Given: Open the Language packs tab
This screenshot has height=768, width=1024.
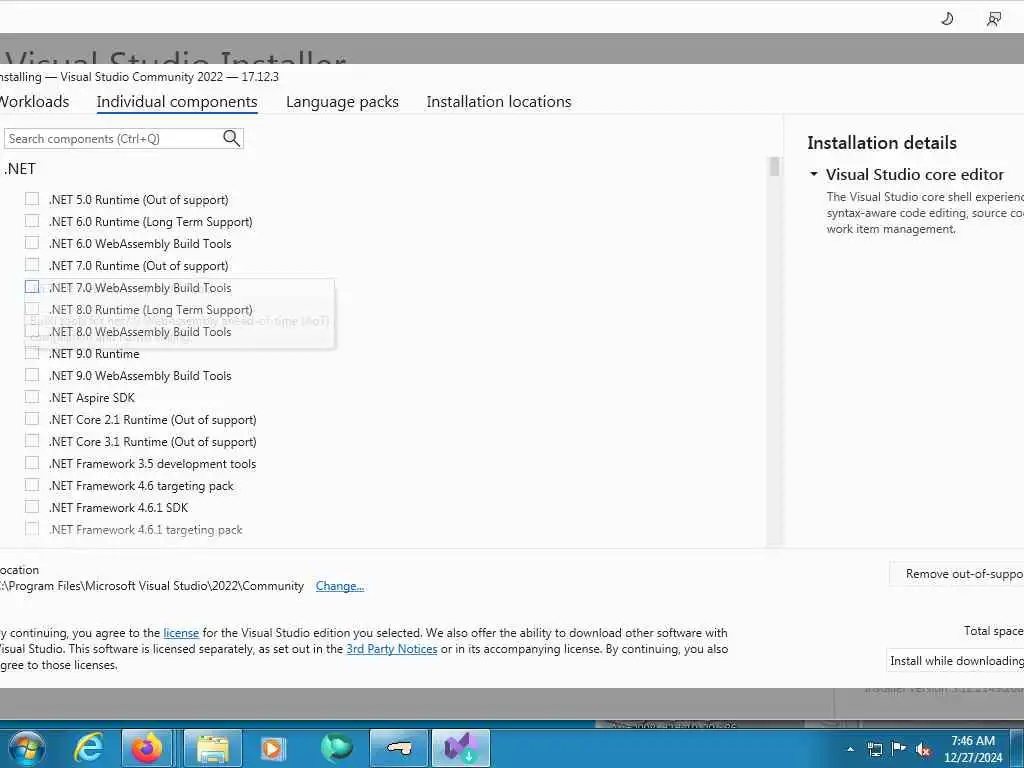Looking at the screenshot, I should [x=342, y=102].
